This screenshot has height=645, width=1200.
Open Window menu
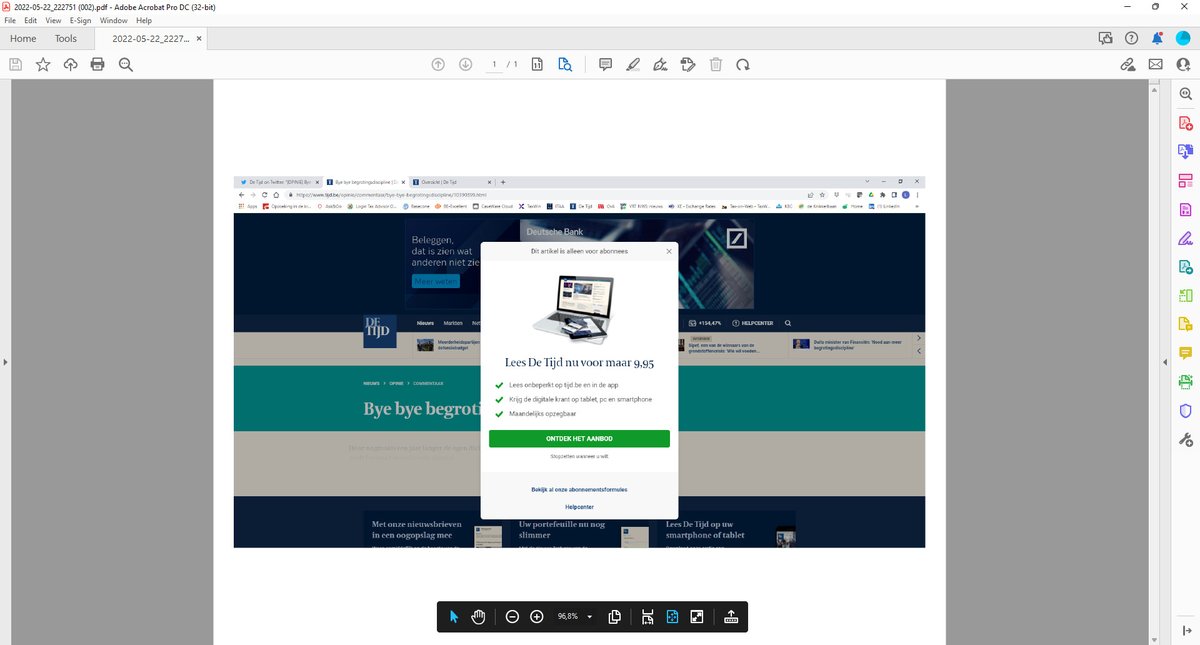click(113, 20)
